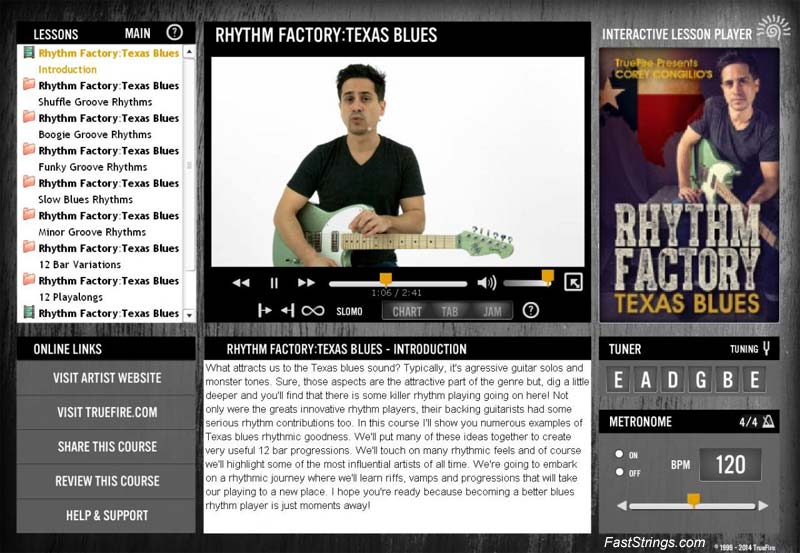The image size is (800, 553).
Task: Click Review This Course
Action: click(106, 481)
